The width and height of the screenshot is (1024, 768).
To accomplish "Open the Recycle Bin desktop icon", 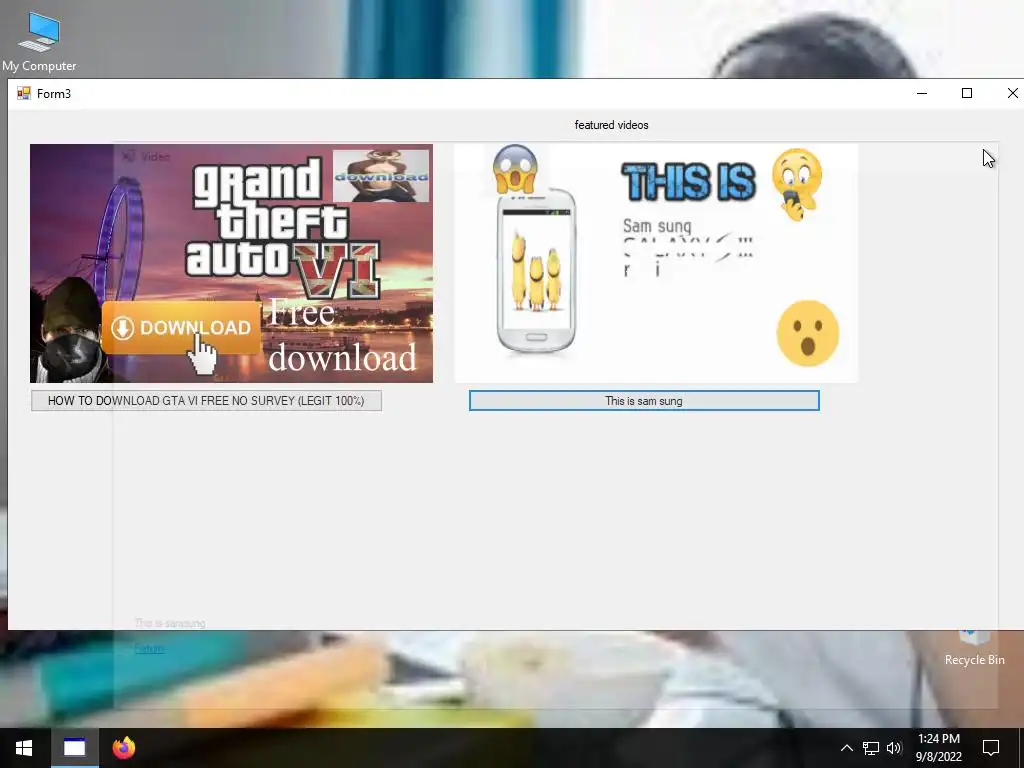I will (x=974, y=649).
